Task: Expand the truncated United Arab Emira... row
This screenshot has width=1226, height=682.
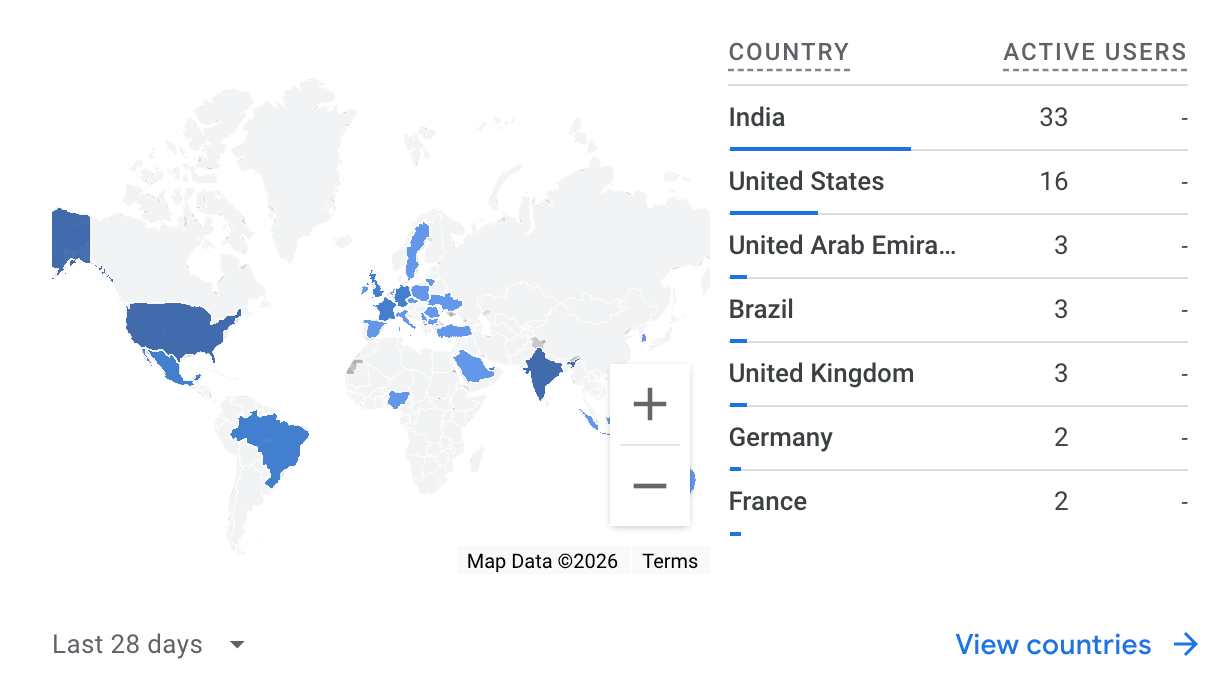Action: point(843,245)
